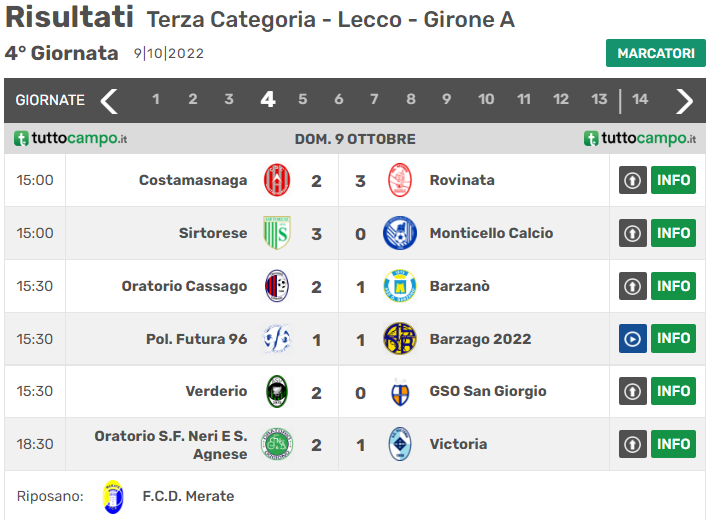
Task: Open the Marcatori button
Action: tap(655, 53)
